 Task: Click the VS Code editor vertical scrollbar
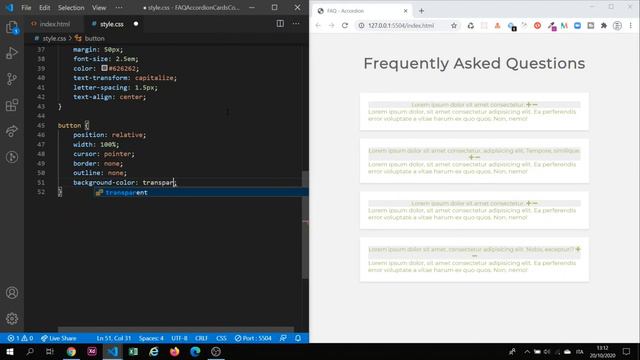(x=305, y=224)
